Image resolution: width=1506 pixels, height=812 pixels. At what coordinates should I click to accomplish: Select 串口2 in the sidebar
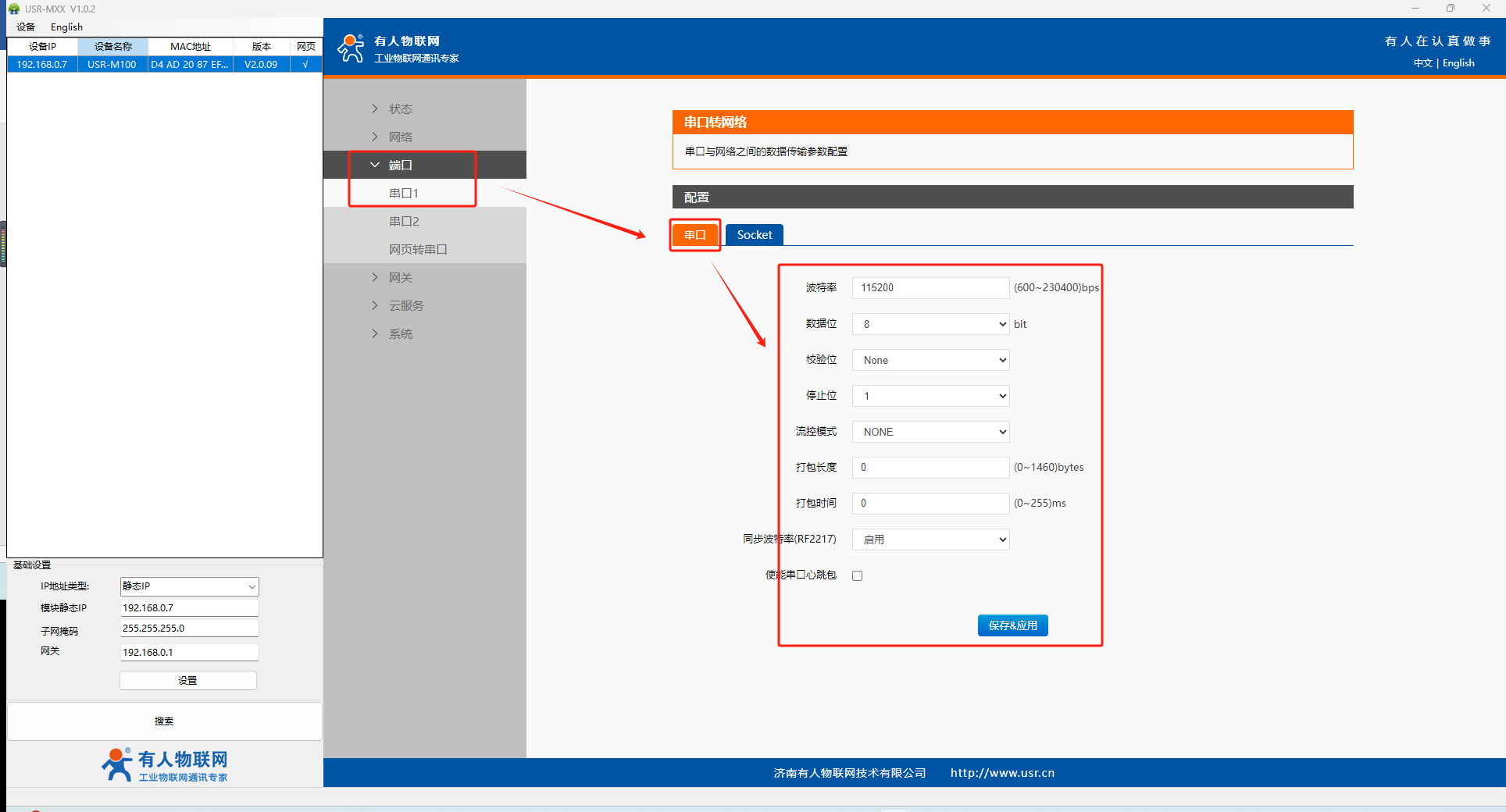pyautogui.click(x=404, y=221)
